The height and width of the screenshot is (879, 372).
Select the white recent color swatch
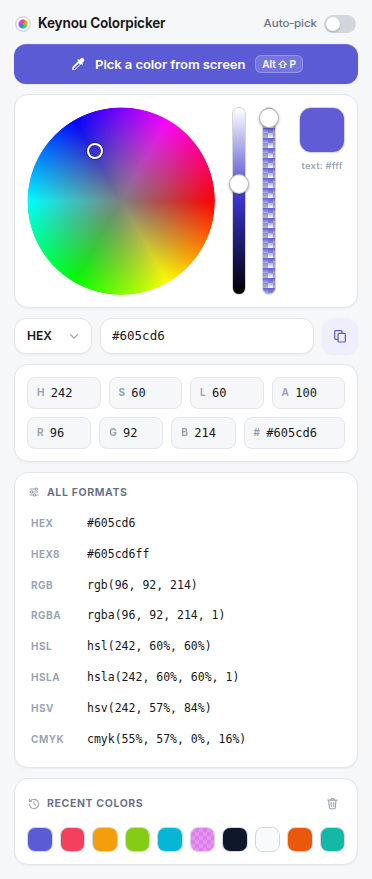267,840
